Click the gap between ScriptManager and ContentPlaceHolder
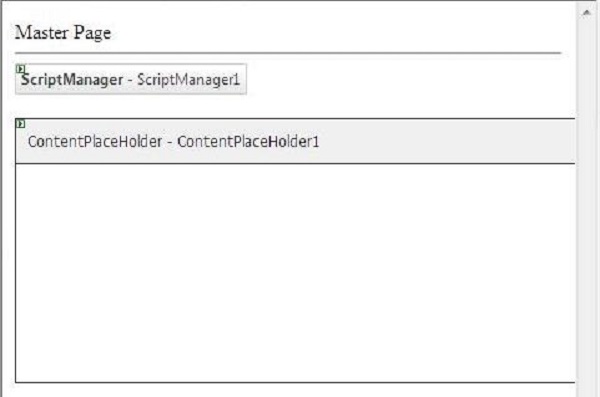This screenshot has height=397, width=600. point(295,106)
